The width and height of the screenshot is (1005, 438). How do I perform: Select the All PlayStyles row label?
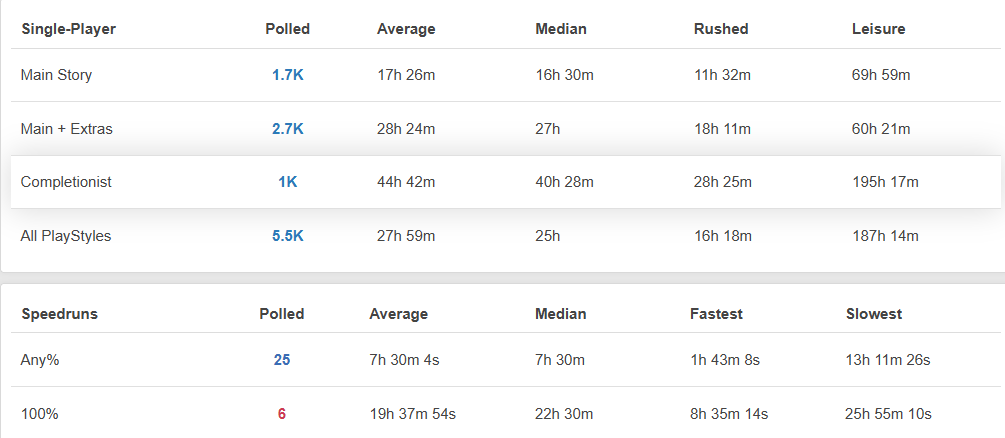pyautogui.click(x=66, y=236)
